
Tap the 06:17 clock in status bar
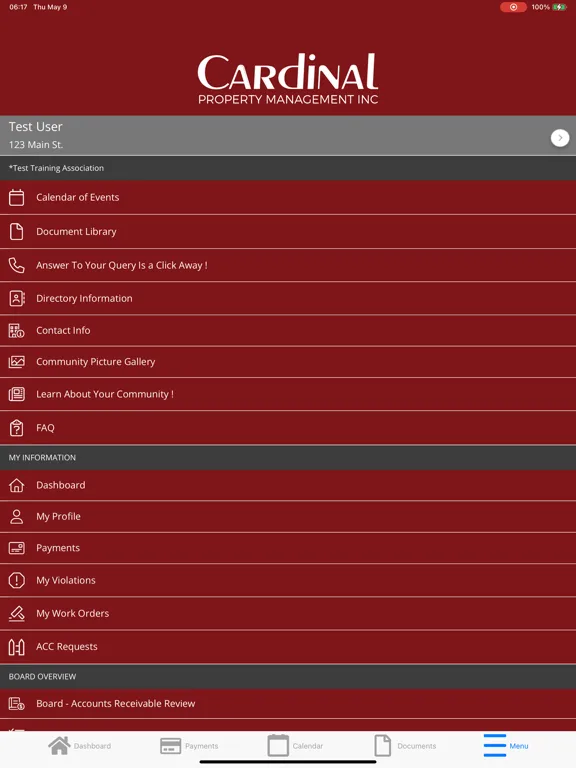(x=18, y=7)
